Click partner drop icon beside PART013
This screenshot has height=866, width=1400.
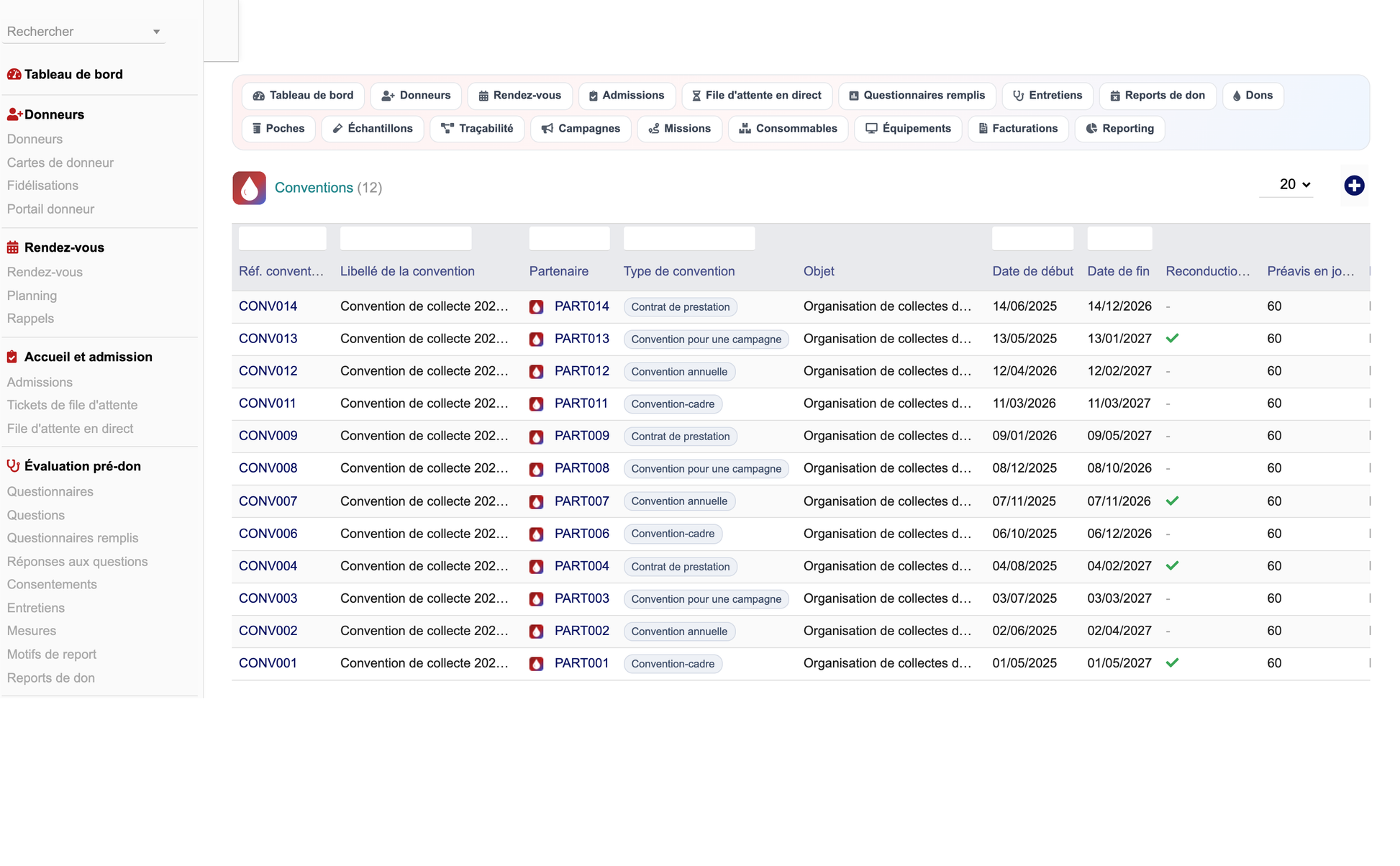[x=537, y=339]
